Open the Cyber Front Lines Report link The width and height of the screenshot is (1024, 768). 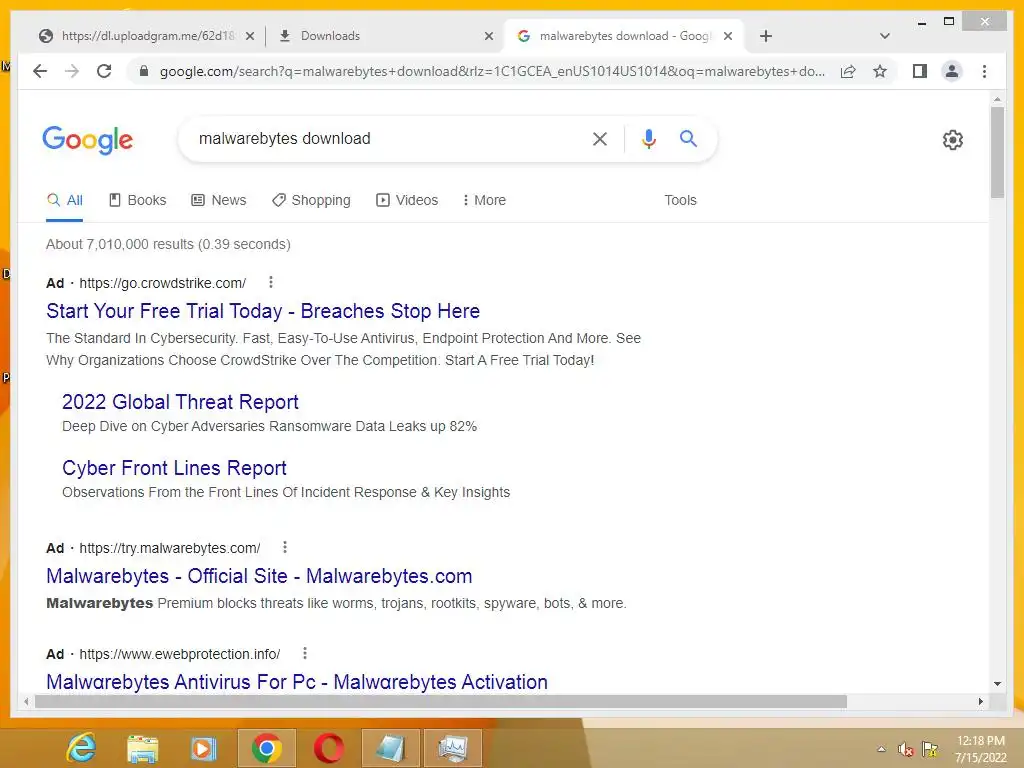(174, 468)
